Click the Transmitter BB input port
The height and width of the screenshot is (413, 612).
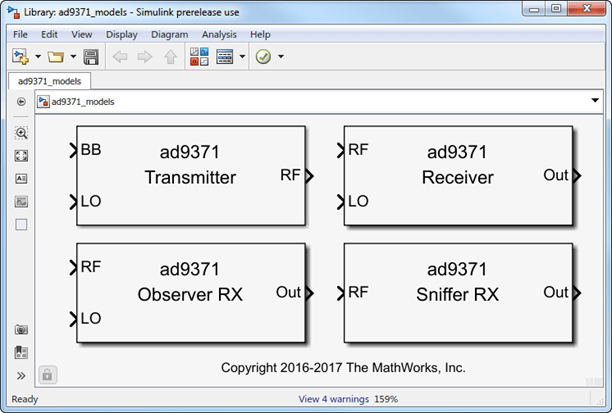pyautogui.click(x=73, y=150)
